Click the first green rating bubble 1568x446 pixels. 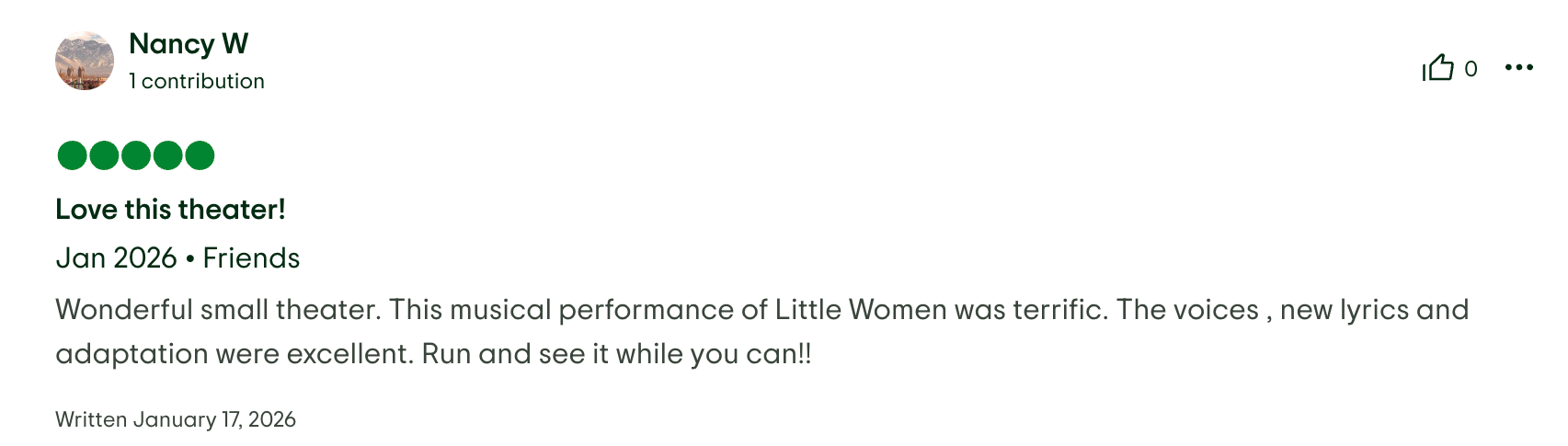[x=72, y=155]
